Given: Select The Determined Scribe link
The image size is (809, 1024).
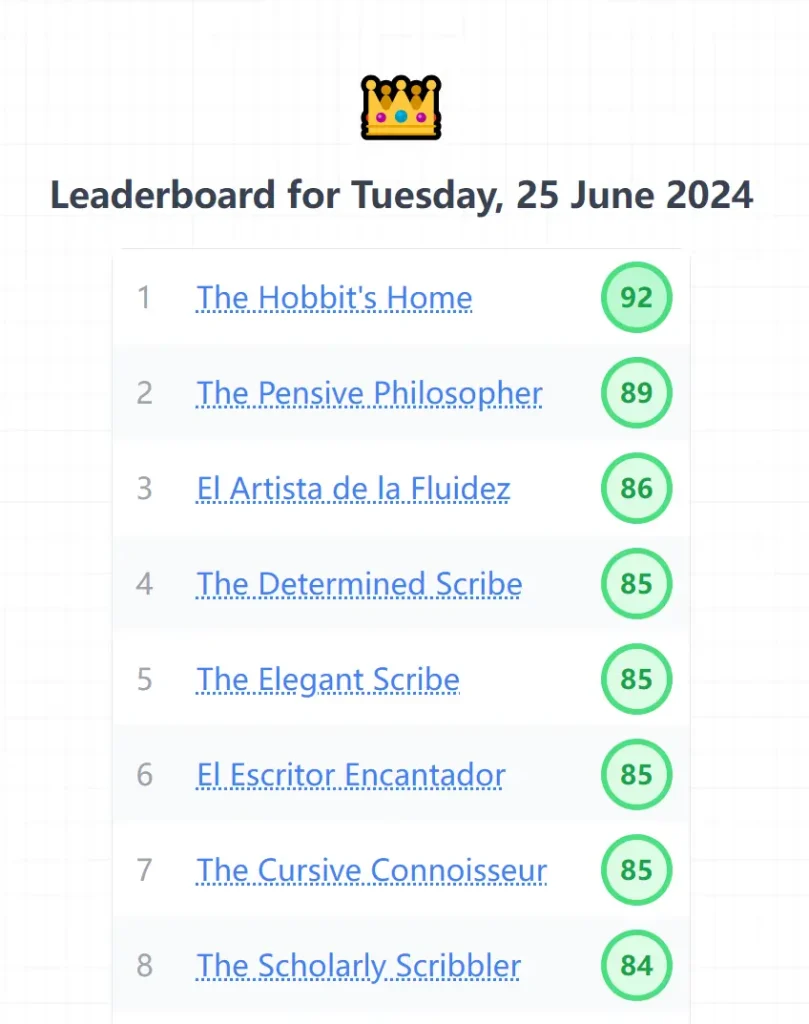Looking at the screenshot, I should click(x=359, y=584).
